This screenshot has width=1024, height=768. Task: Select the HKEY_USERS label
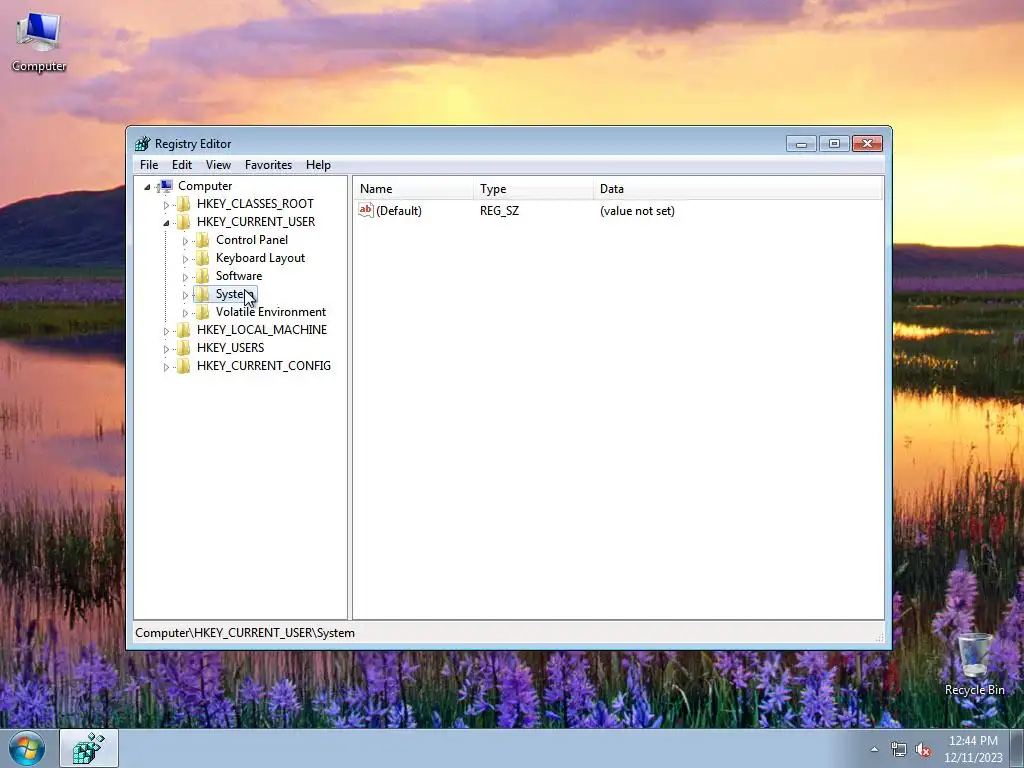(231, 347)
